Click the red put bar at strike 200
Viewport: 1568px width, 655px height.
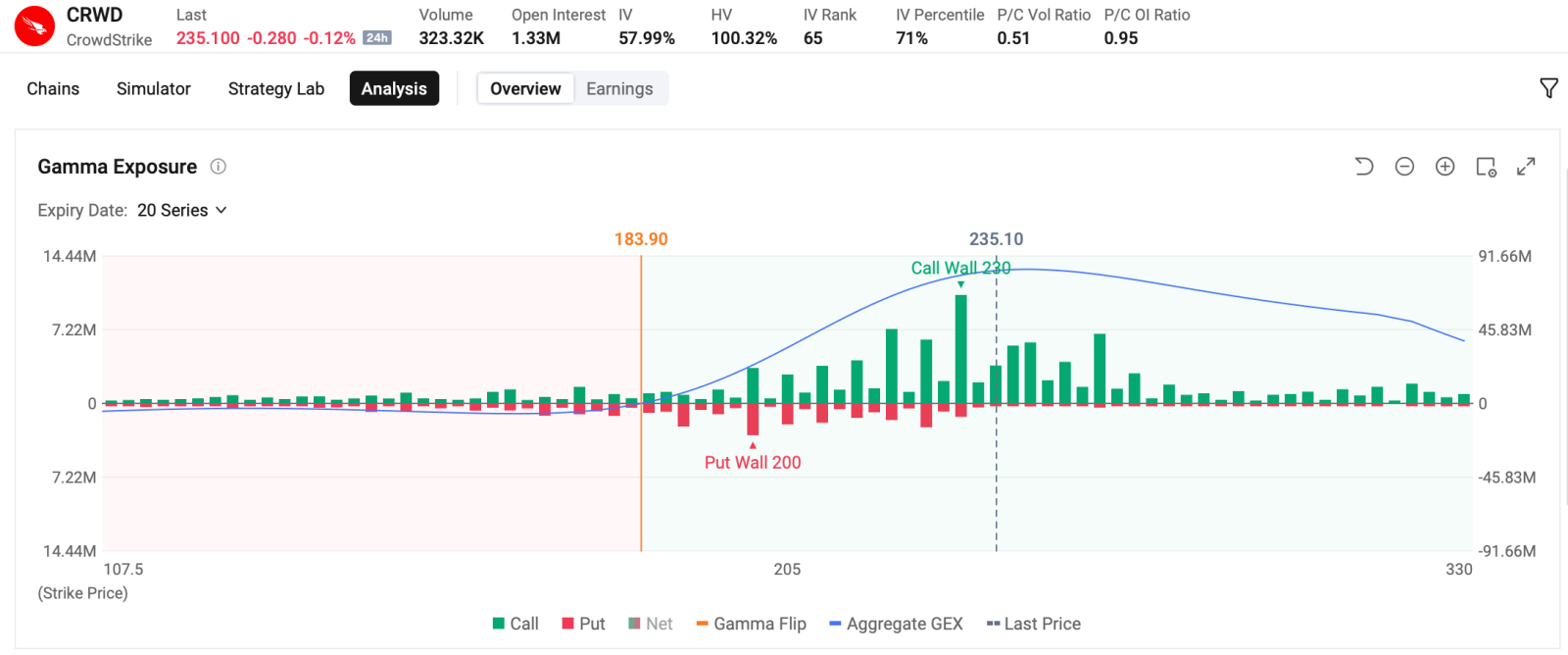(753, 419)
